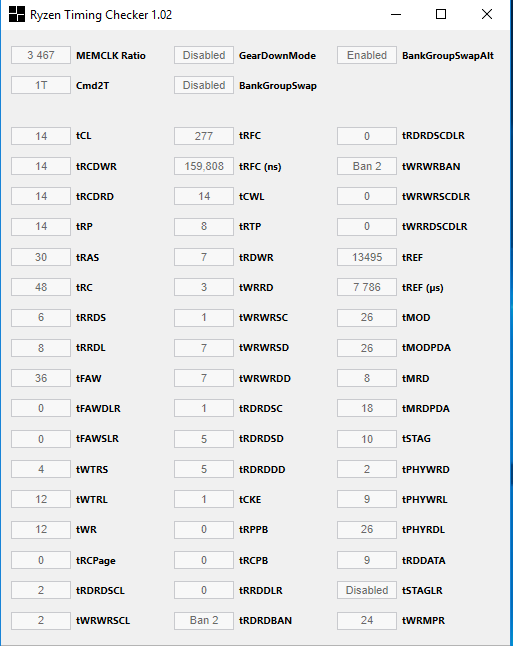Image resolution: width=513 pixels, height=646 pixels.
Task: Click the BankGroupSwap Disabled field
Action: tap(204, 85)
